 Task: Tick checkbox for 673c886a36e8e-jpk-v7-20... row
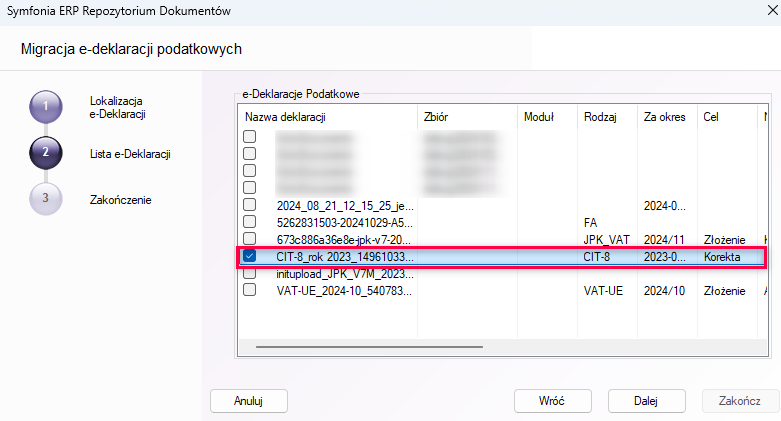[x=250, y=239]
